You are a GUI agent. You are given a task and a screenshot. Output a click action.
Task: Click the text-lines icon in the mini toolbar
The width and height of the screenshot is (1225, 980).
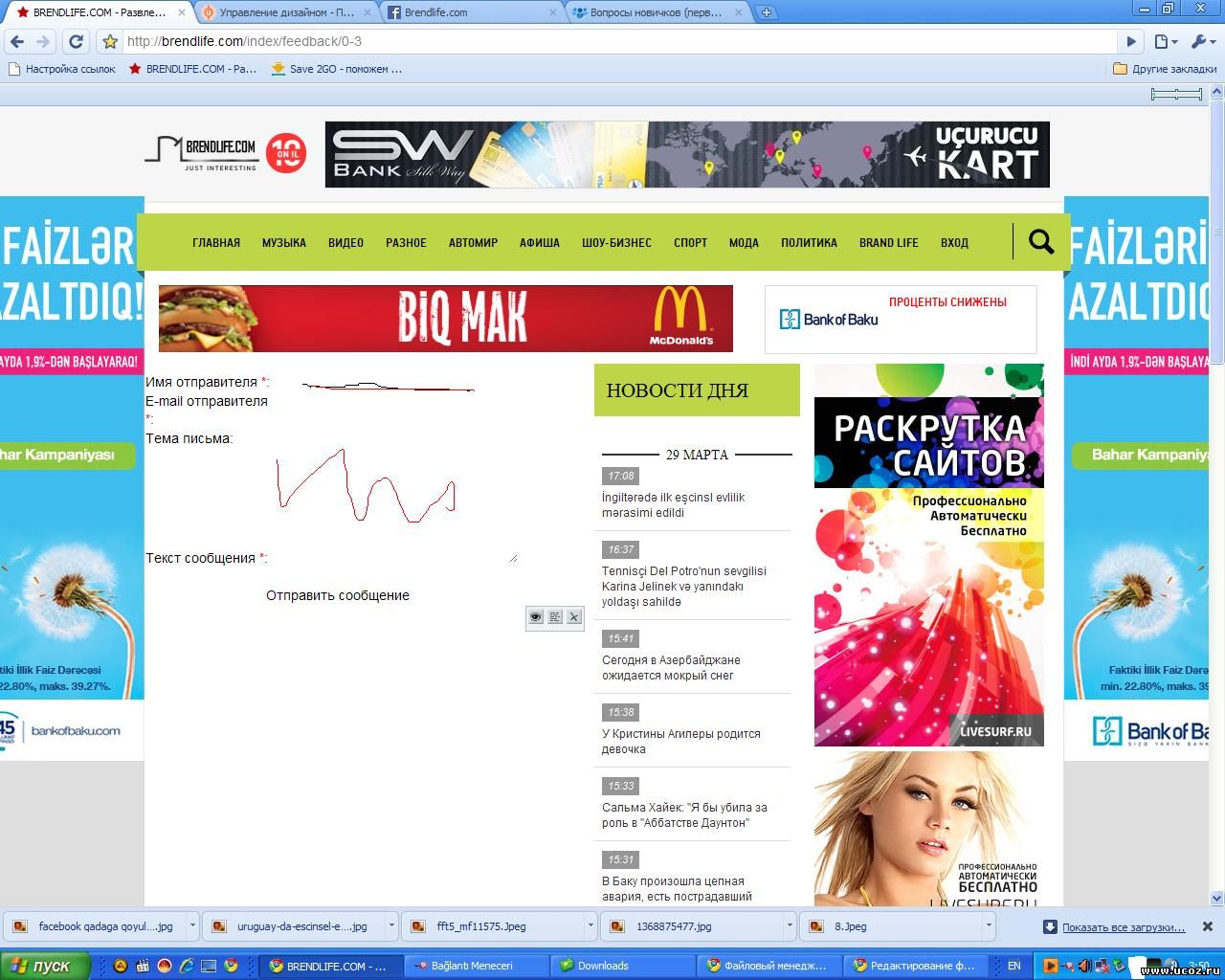[x=555, y=617]
